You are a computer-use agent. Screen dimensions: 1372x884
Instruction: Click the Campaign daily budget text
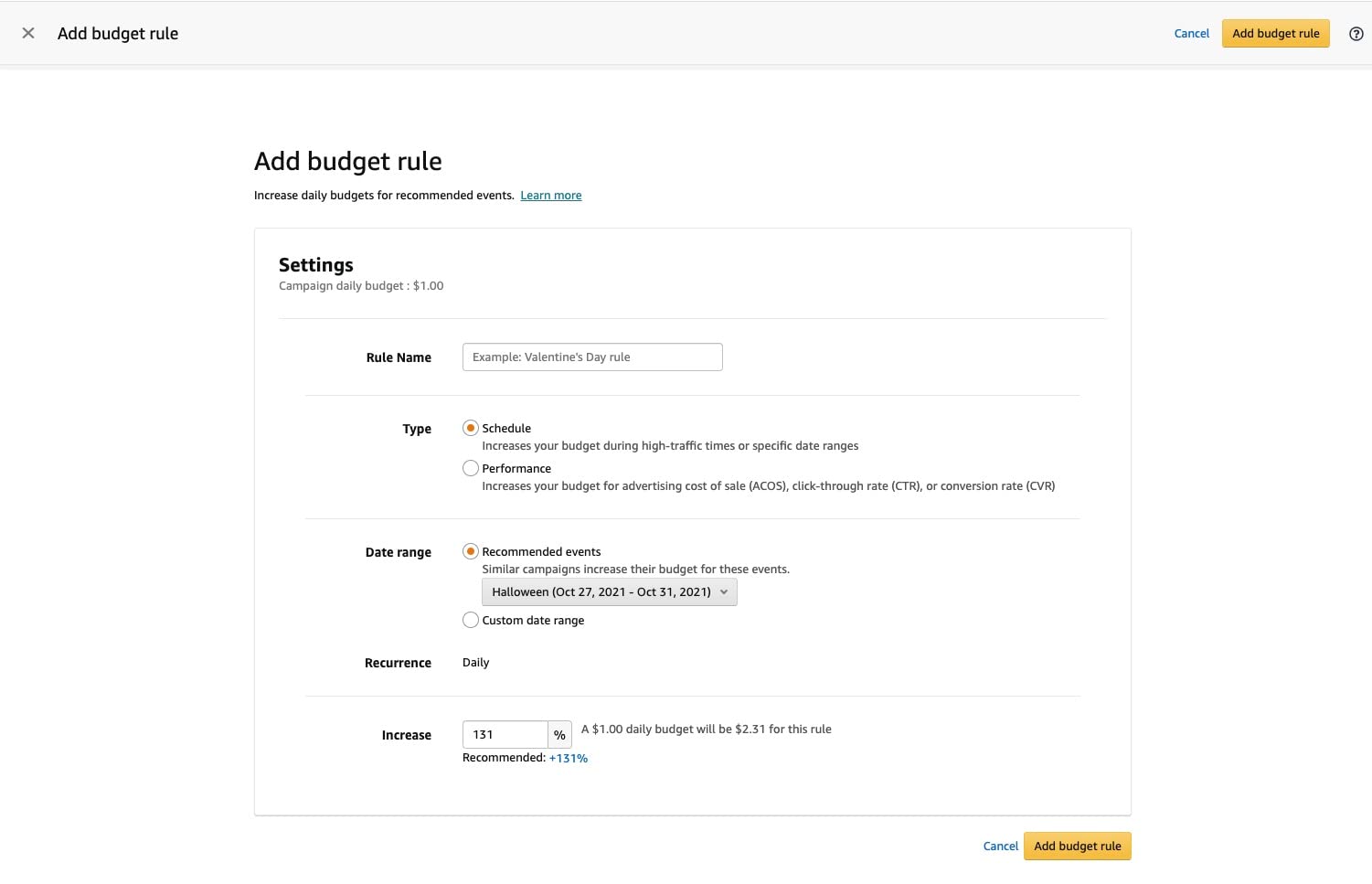361,286
